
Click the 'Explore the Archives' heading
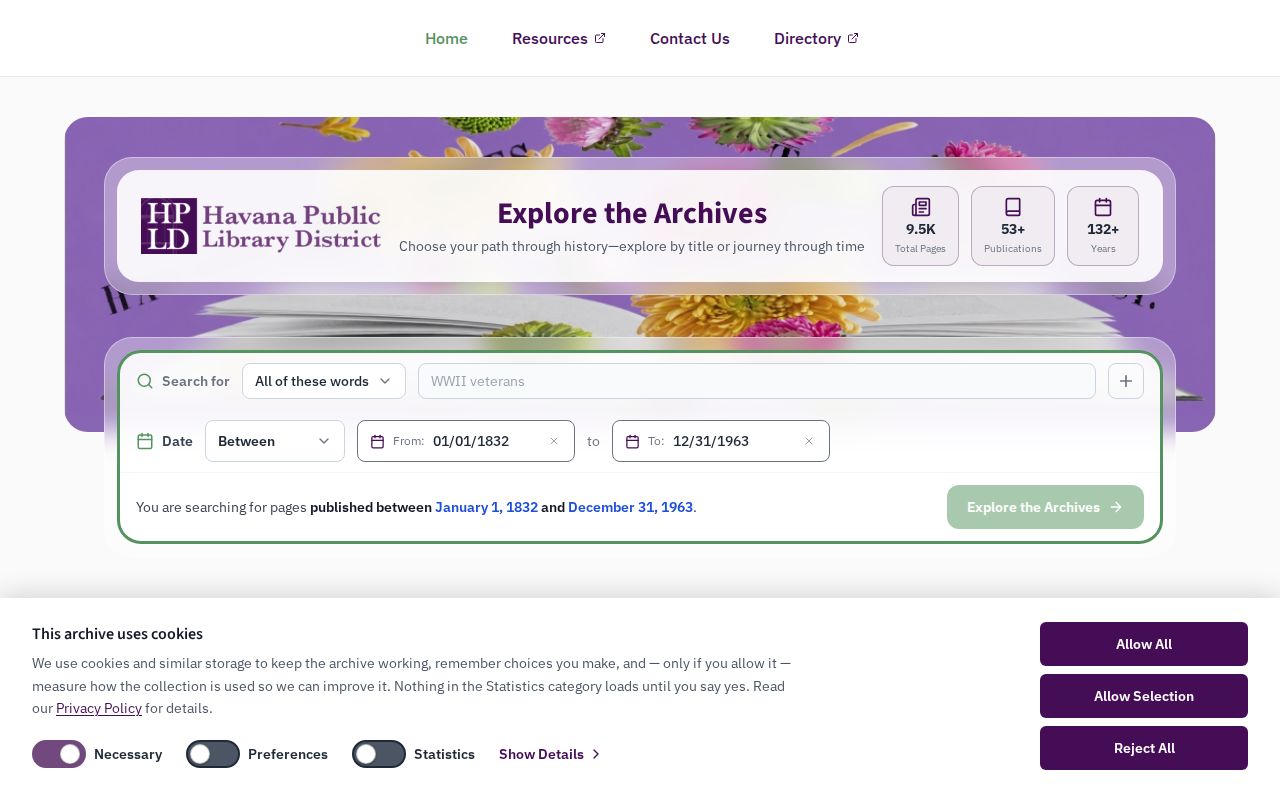point(632,213)
